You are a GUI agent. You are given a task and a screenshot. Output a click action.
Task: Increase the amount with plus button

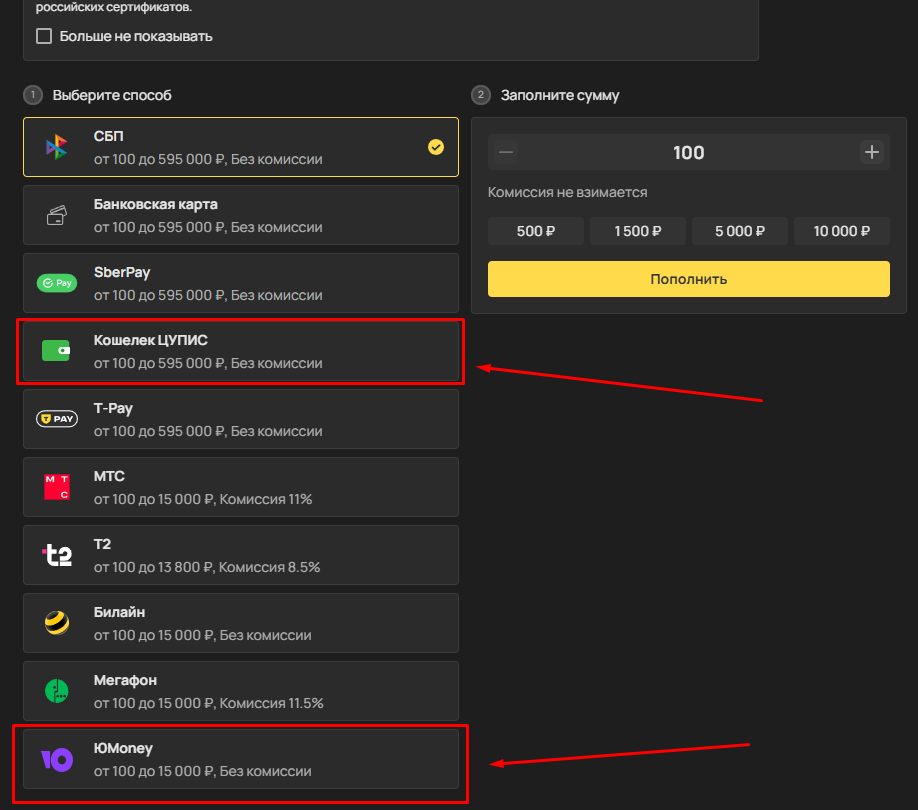[x=872, y=152]
